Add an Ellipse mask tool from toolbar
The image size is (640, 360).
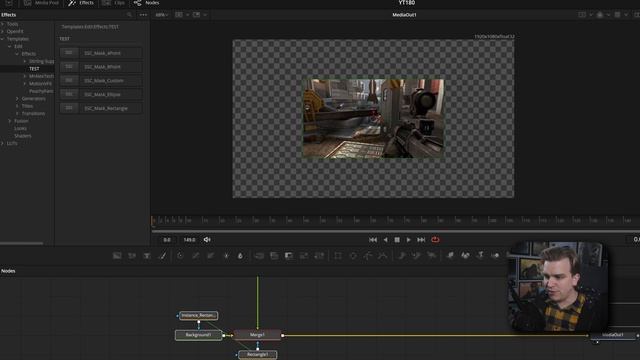pyautogui.click(x=353, y=256)
